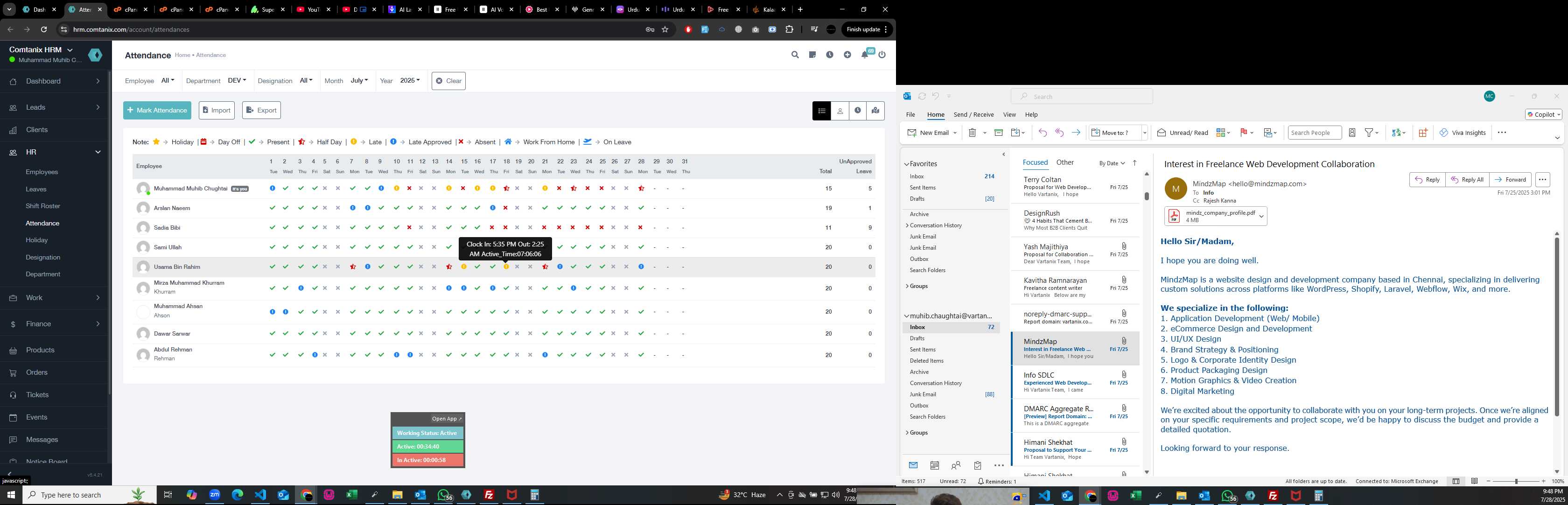Open the Year 2025 dropdown
The width and height of the screenshot is (1568, 505).
point(410,80)
